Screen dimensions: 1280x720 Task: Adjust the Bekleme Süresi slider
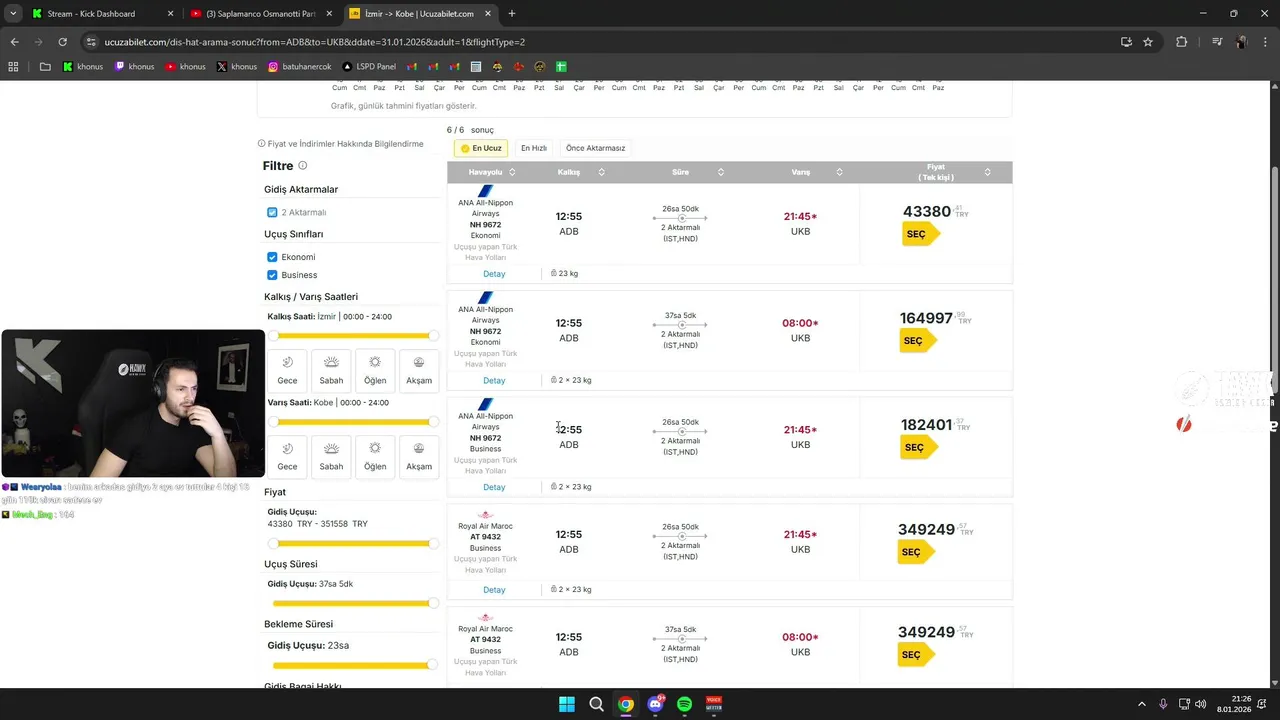click(353, 665)
